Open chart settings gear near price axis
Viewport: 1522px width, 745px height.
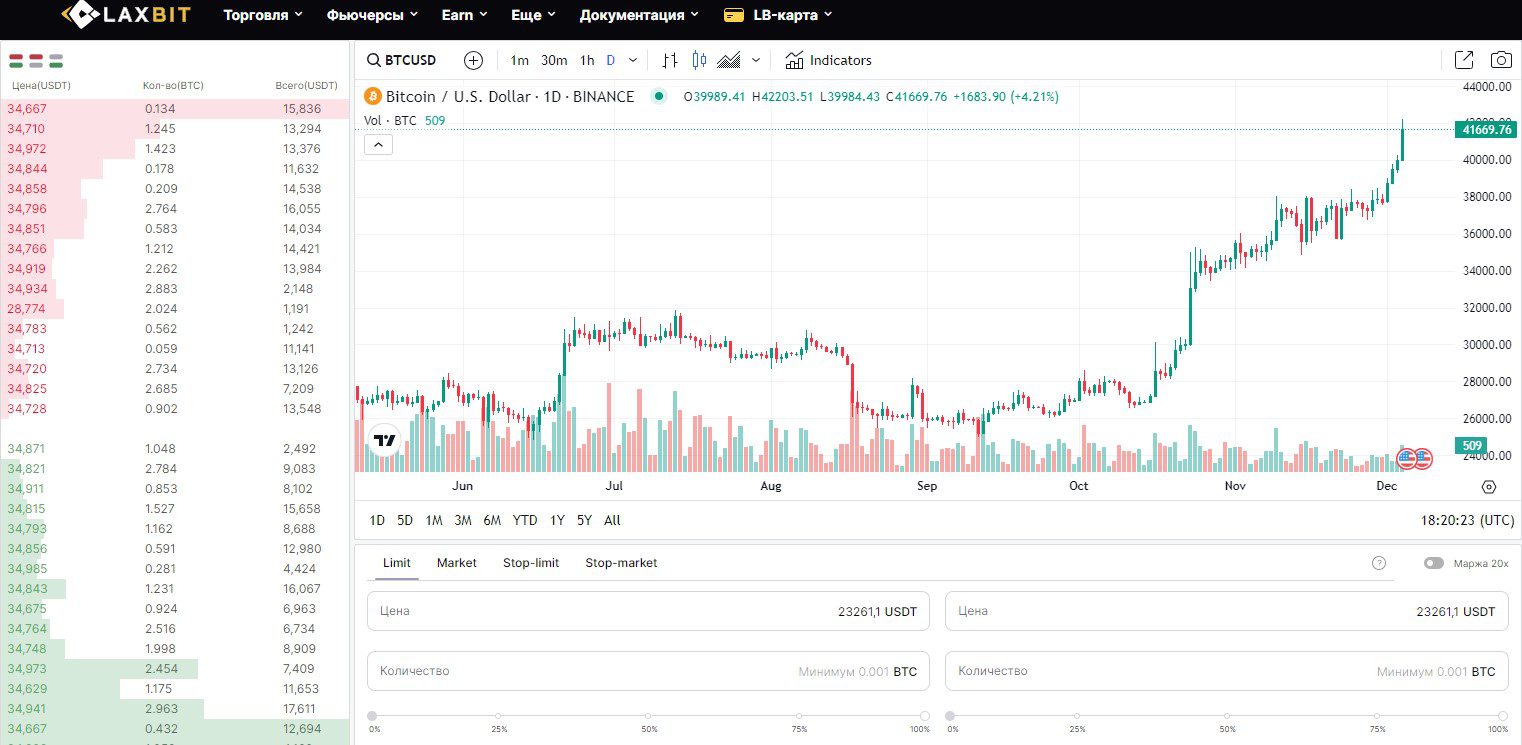point(1489,487)
